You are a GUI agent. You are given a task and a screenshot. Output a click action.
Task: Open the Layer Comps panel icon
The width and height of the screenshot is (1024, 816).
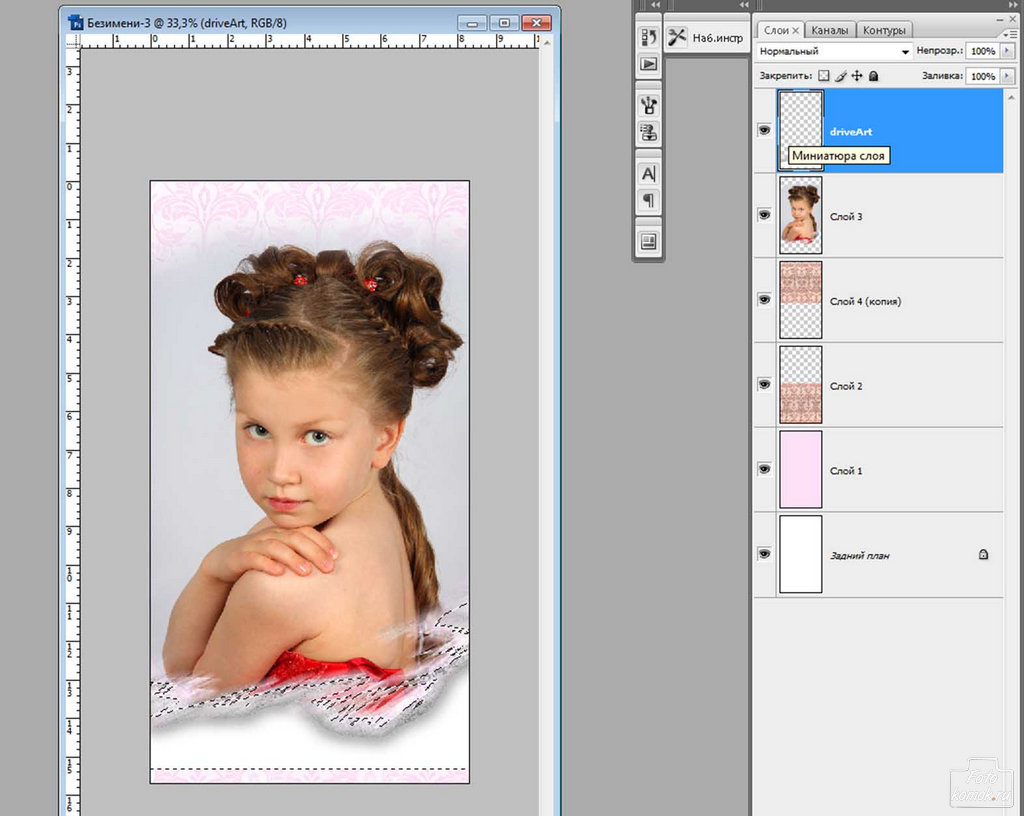click(x=648, y=242)
